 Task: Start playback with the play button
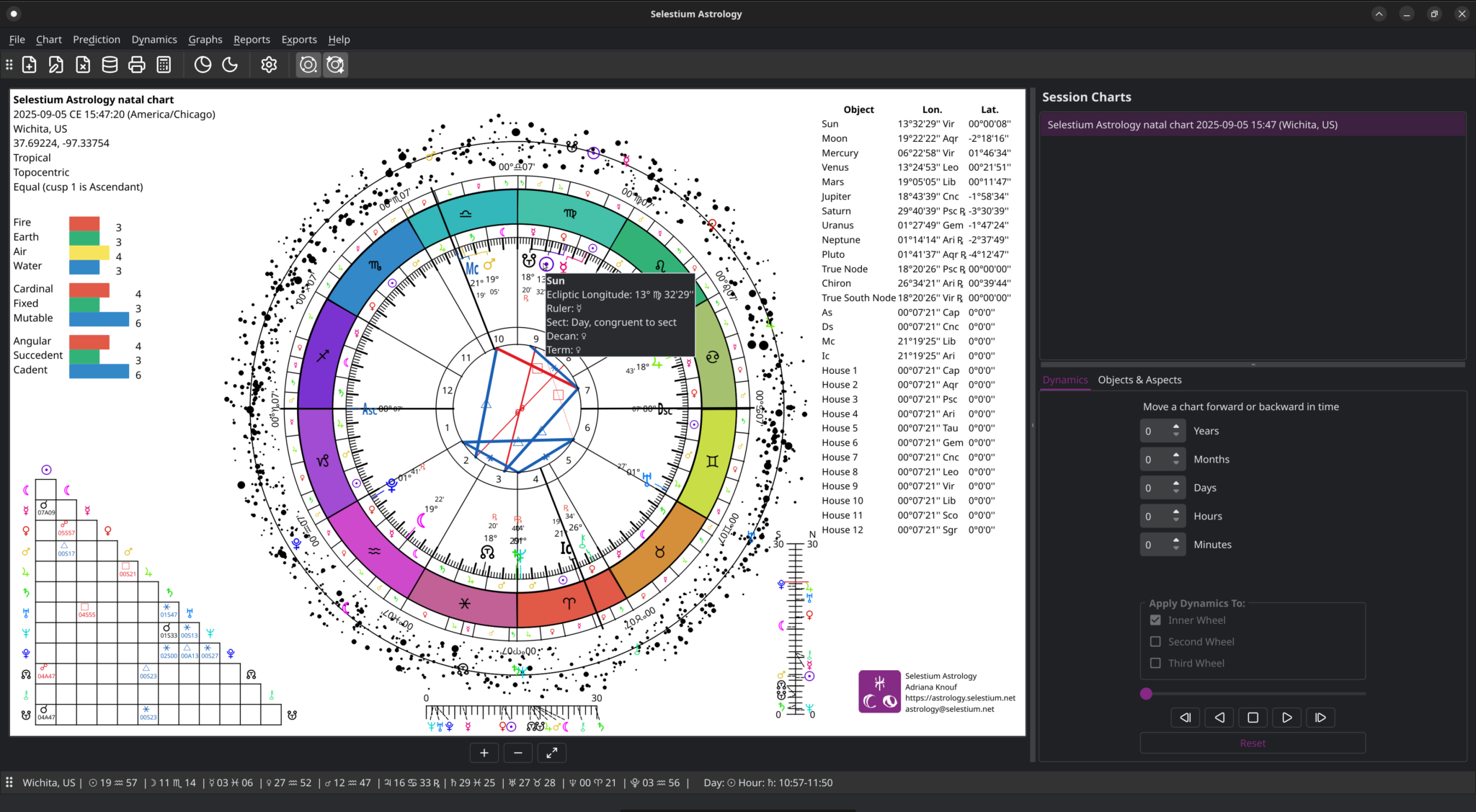click(x=1286, y=717)
